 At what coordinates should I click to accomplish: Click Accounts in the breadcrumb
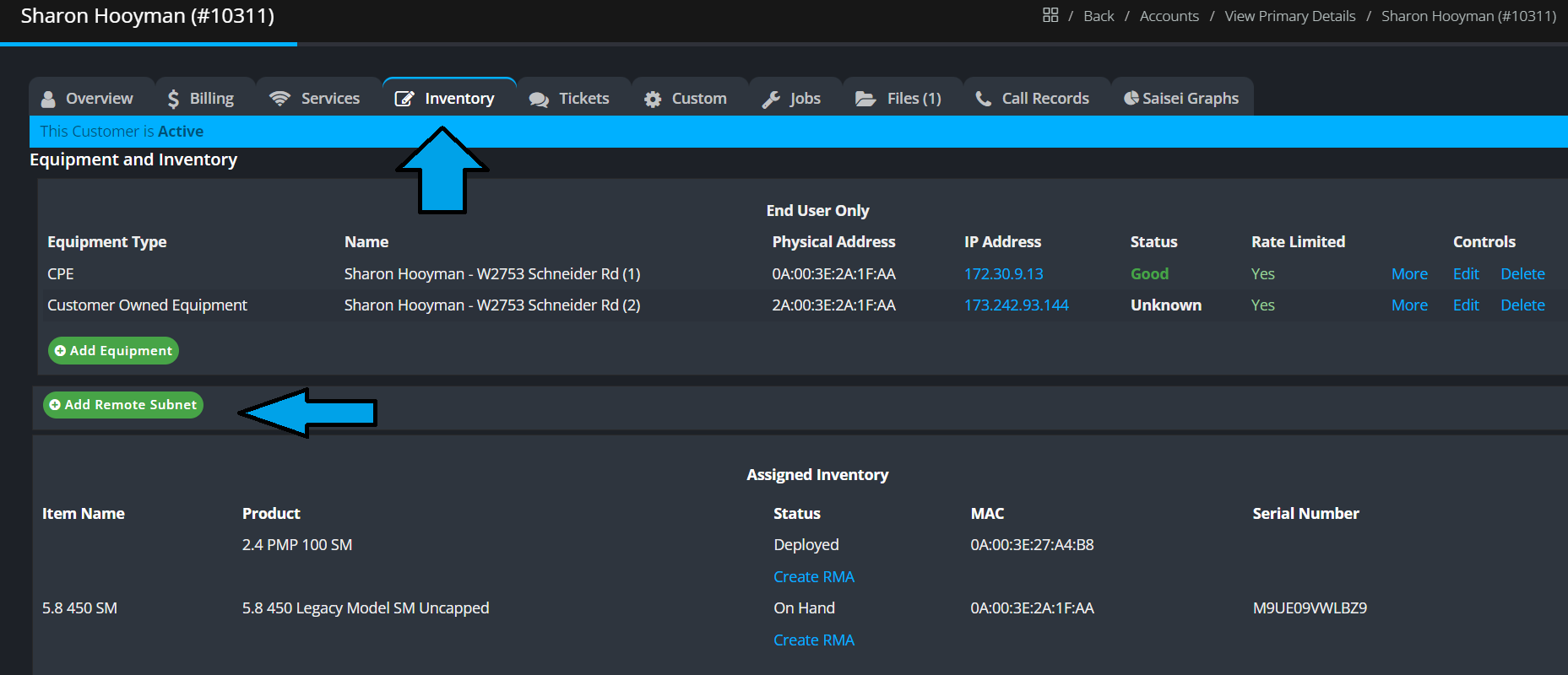tap(1169, 16)
